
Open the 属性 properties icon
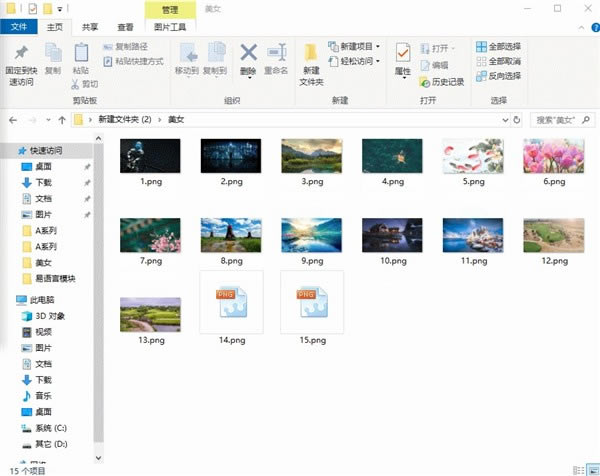point(403,53)
